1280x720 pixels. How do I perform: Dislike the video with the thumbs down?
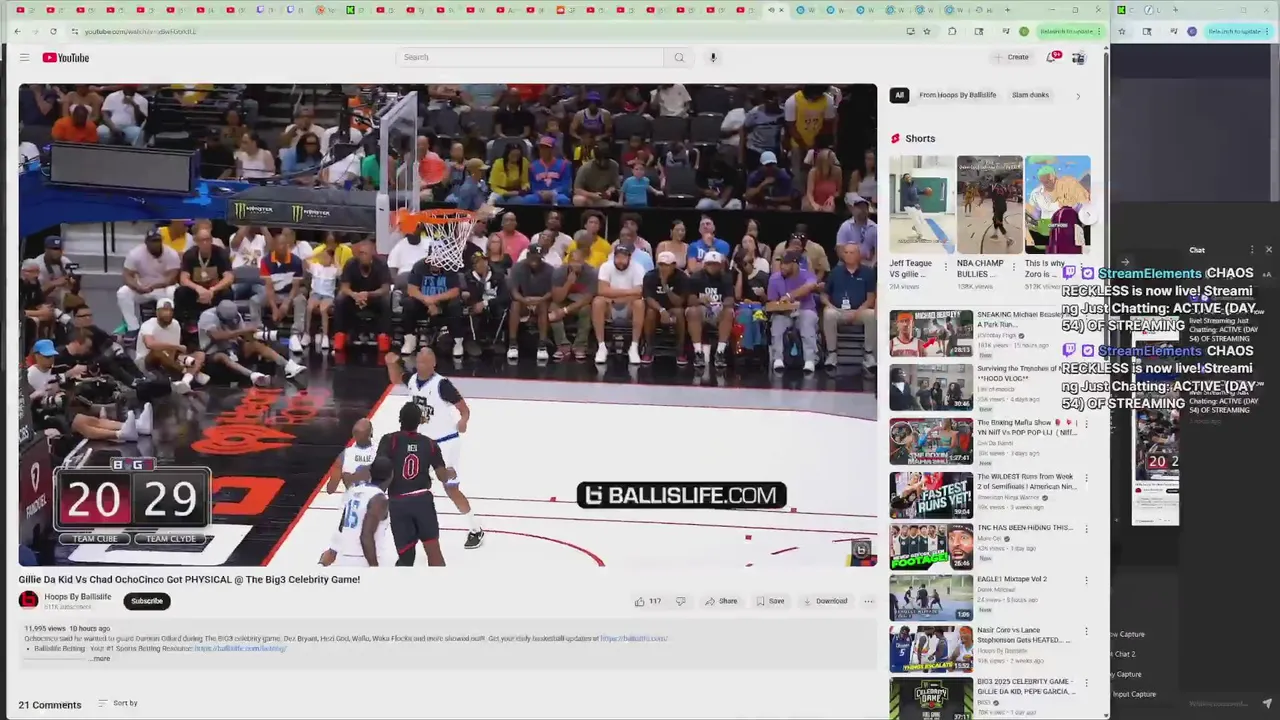click(681, 601)
